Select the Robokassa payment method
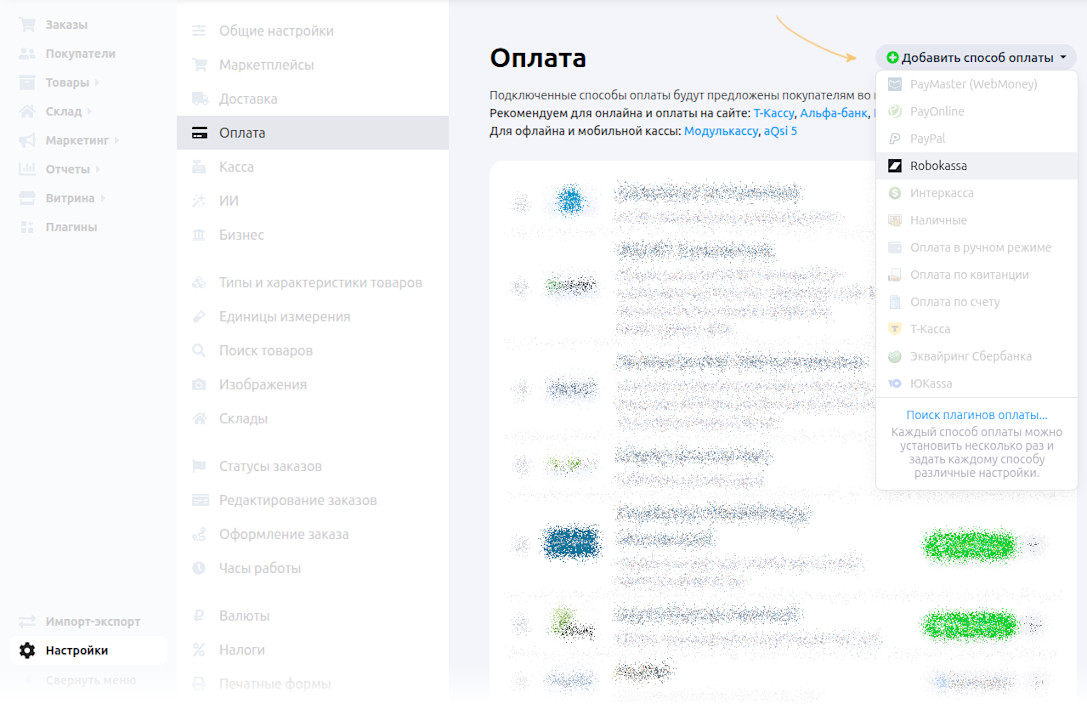This screenshot has height=704, width=1087. click(960, 165)
